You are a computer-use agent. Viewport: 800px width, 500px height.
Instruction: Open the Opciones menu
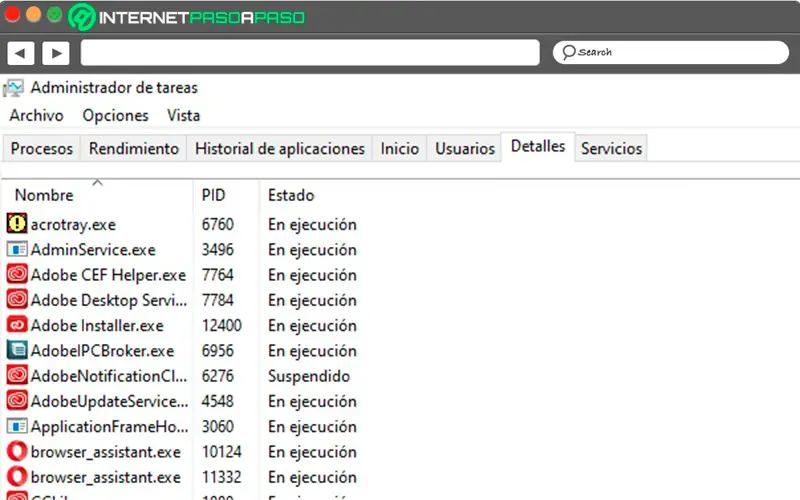coord(115,116)
